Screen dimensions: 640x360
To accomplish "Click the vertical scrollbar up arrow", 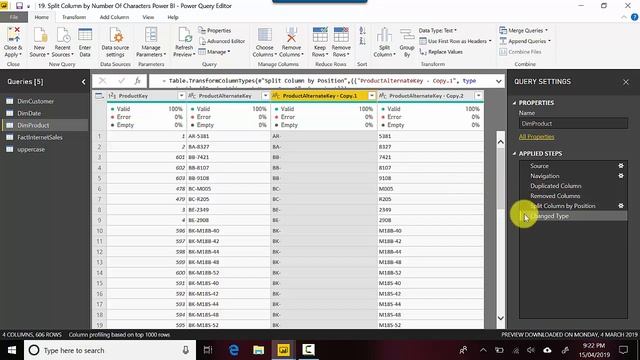I will (x=500, y=142).
